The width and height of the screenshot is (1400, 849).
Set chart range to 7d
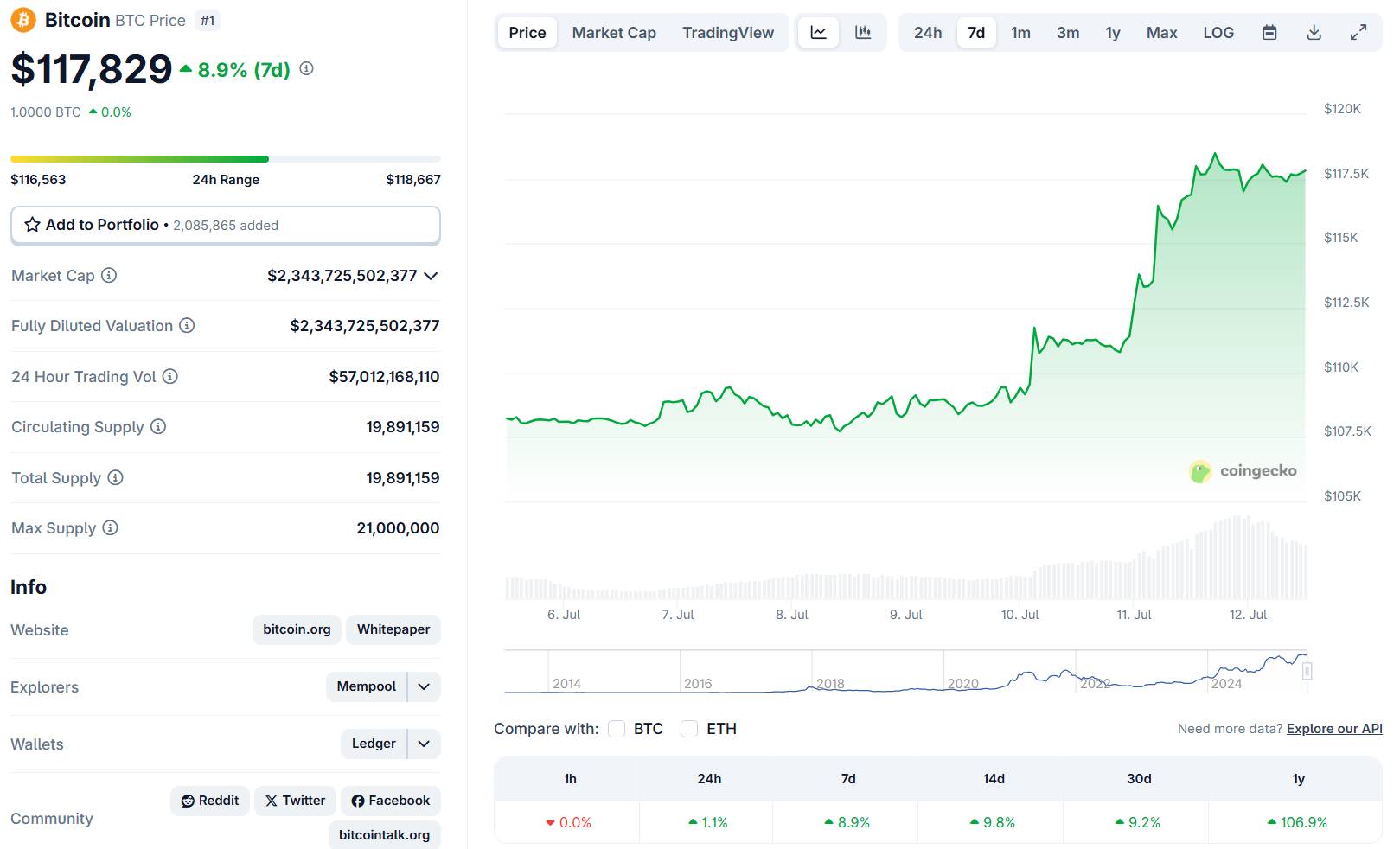[976, 33]
